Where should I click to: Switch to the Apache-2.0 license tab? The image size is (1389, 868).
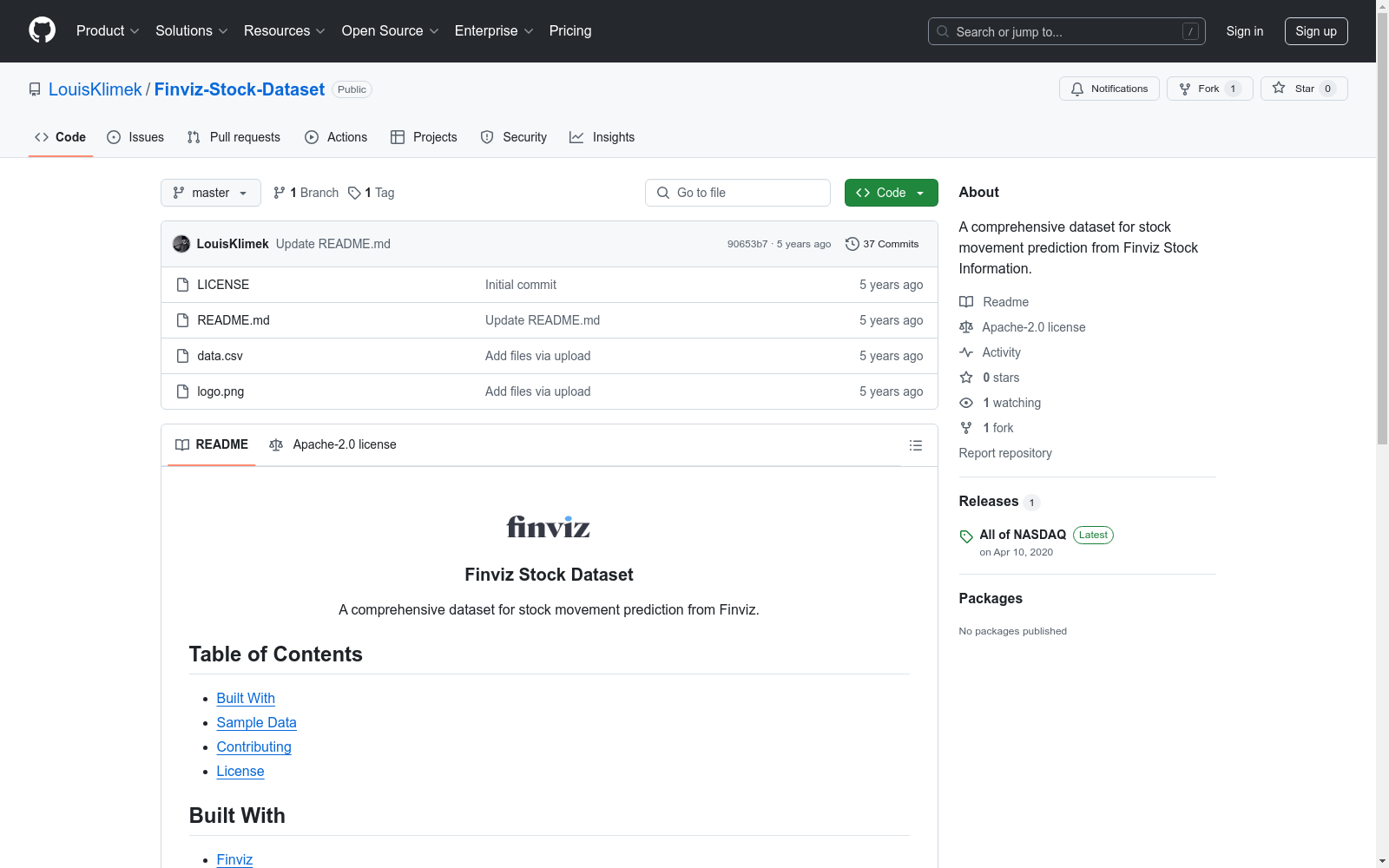(x=333, y=444)
